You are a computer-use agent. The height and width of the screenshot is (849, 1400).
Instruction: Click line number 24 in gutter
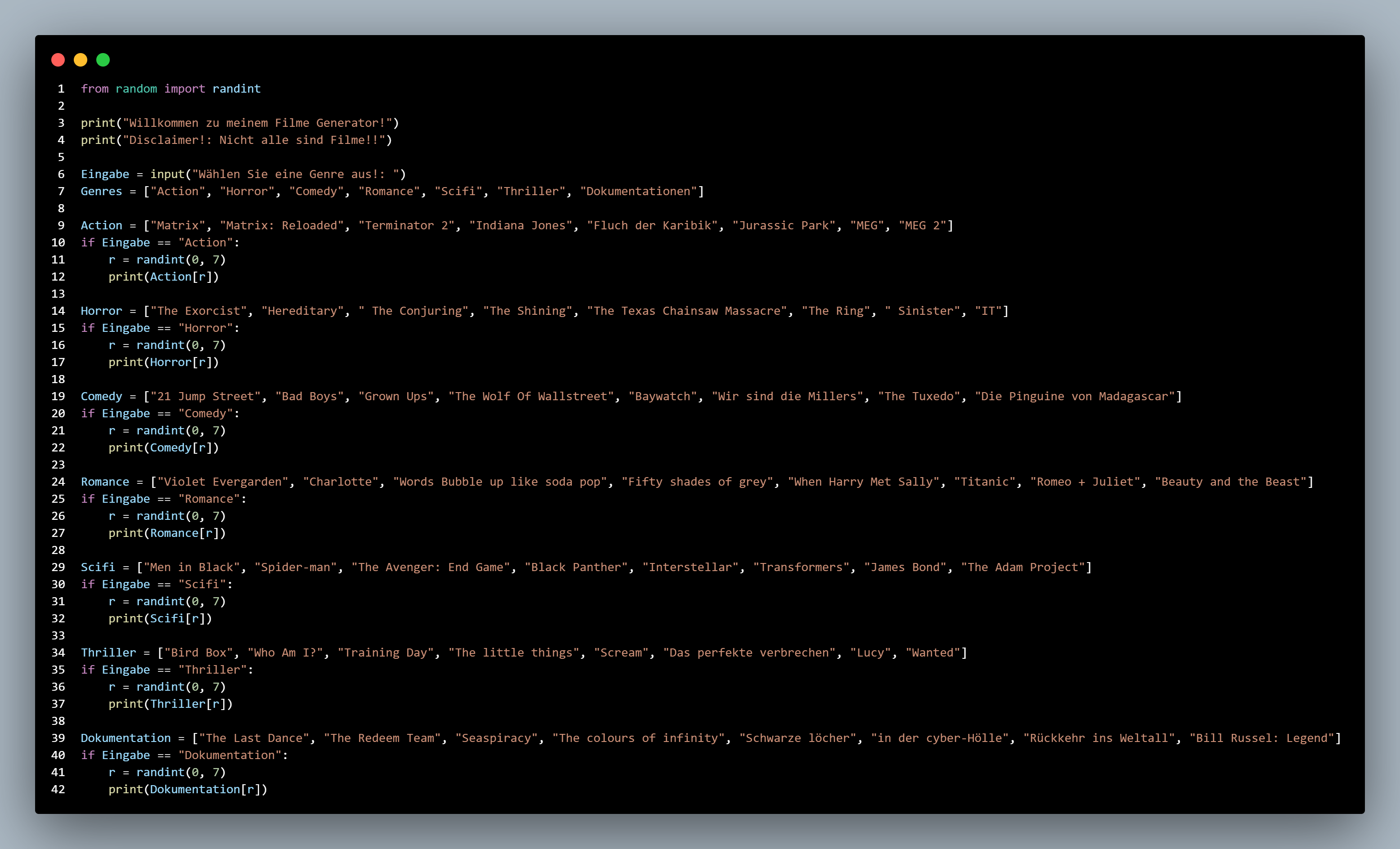(x=58, y=482)
